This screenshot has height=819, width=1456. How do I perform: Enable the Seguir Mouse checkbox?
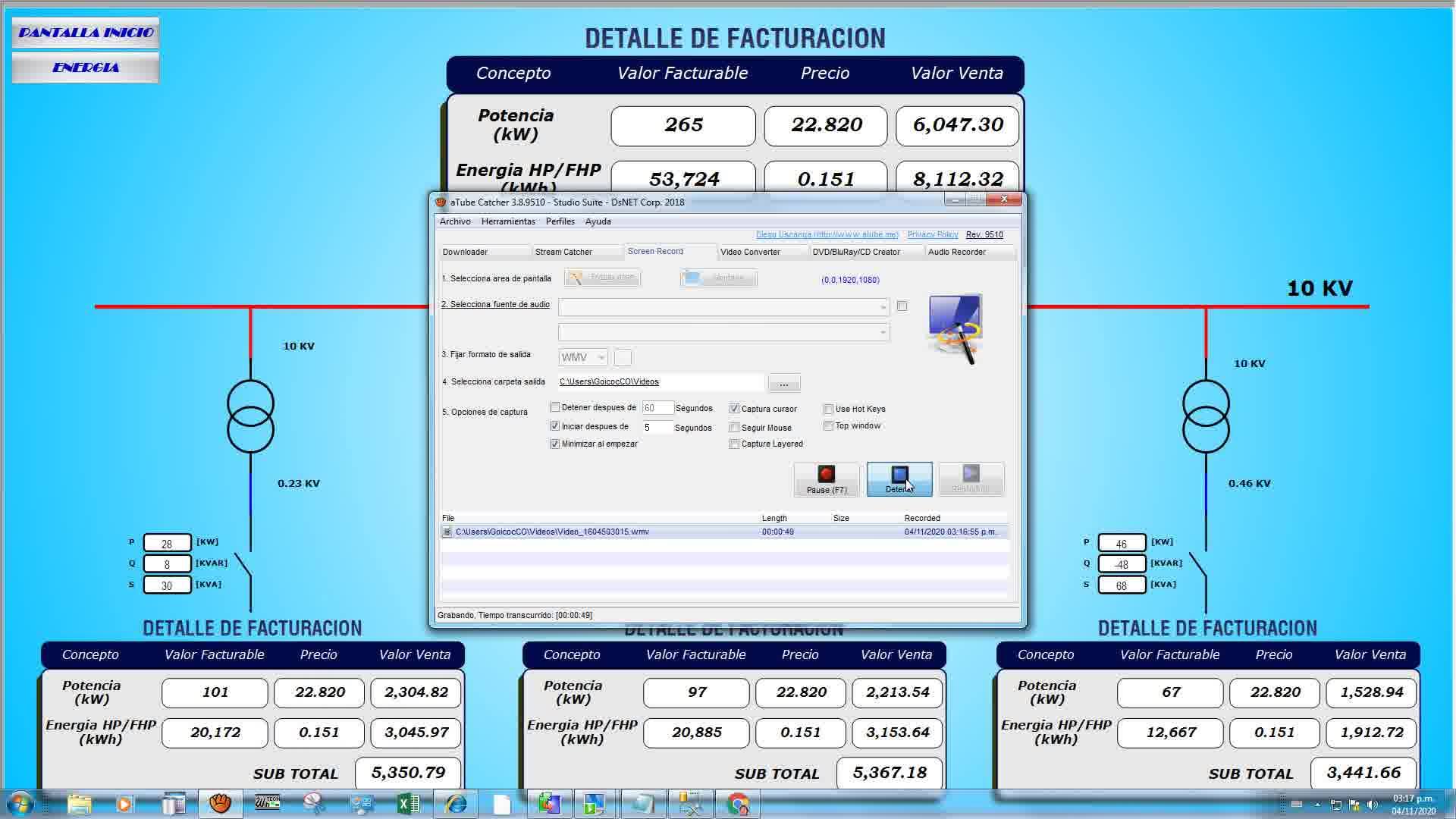(734, 428)
